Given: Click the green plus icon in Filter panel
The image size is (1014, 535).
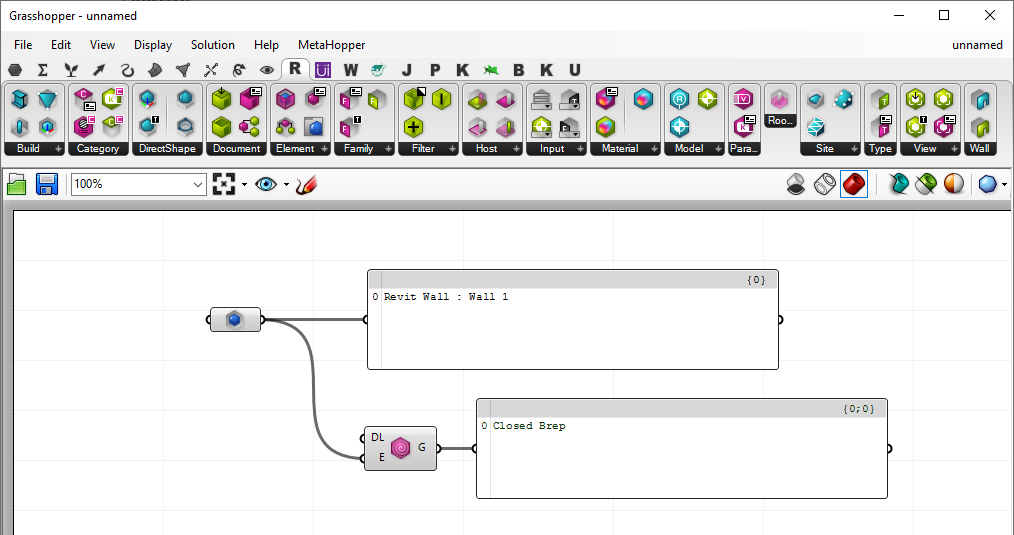Looking at the screenshot, I should point(414,126).
